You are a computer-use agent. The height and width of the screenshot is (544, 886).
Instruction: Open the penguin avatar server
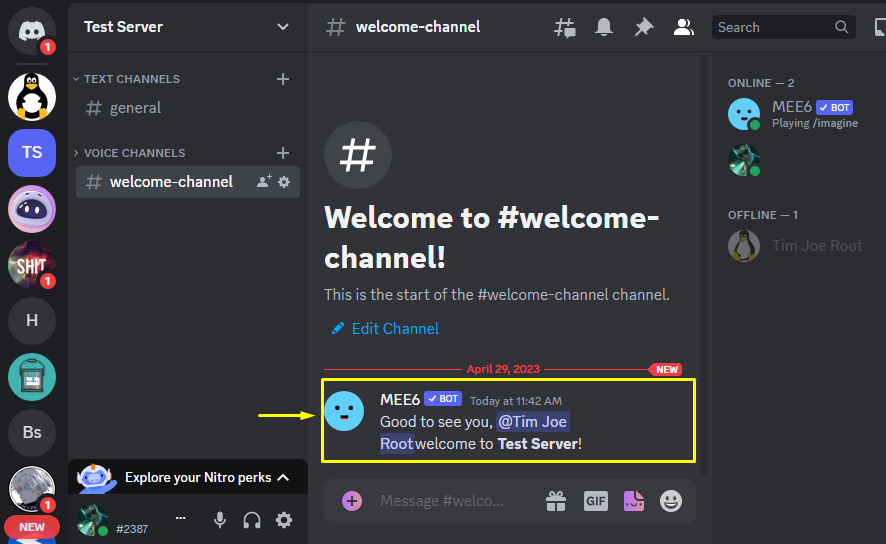(32, 97)
